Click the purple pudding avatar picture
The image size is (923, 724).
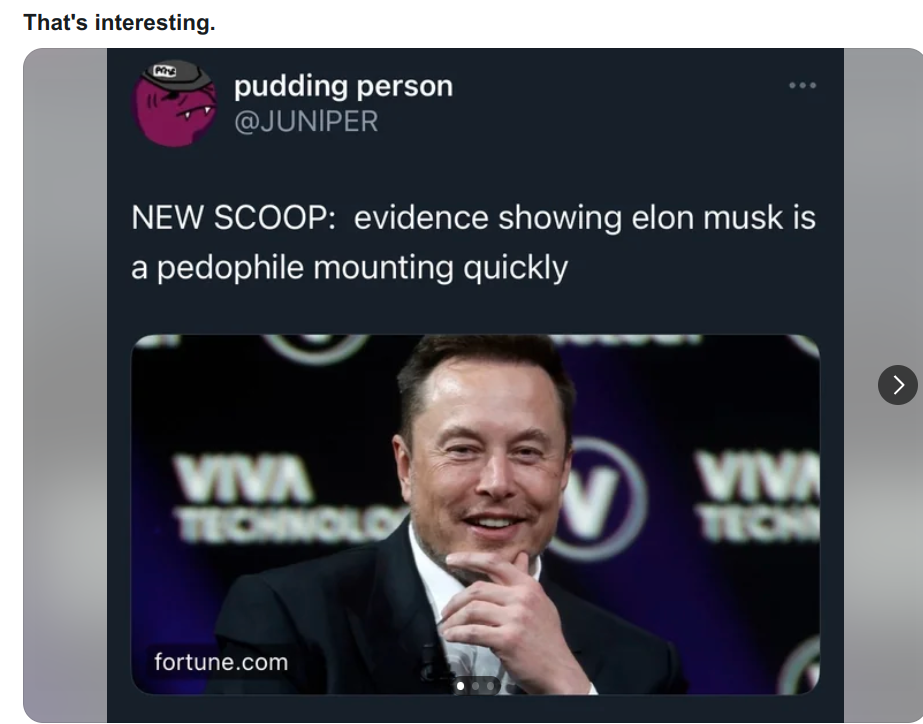[x=174, y=103]
